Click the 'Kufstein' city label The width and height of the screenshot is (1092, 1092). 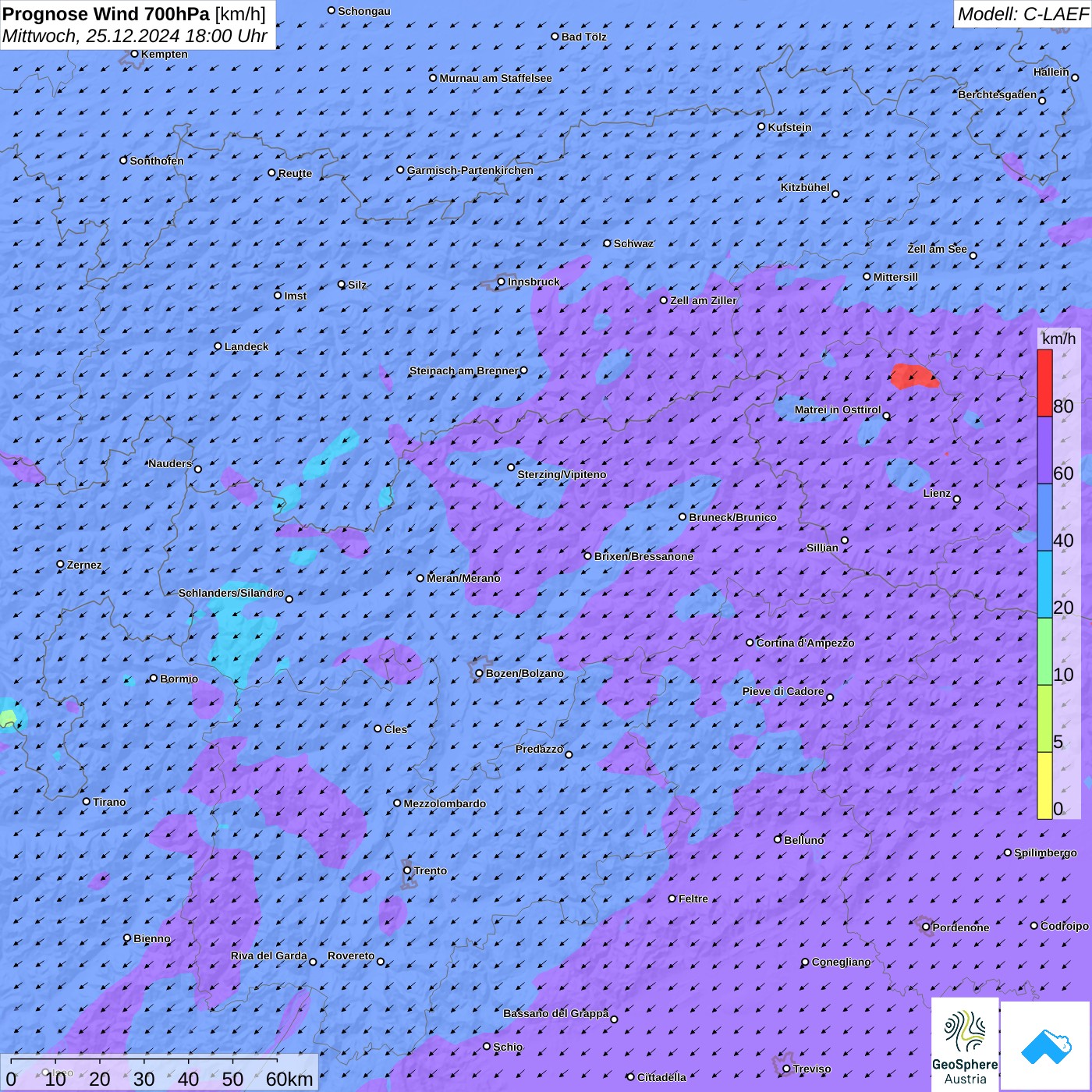tap(790, 127)
